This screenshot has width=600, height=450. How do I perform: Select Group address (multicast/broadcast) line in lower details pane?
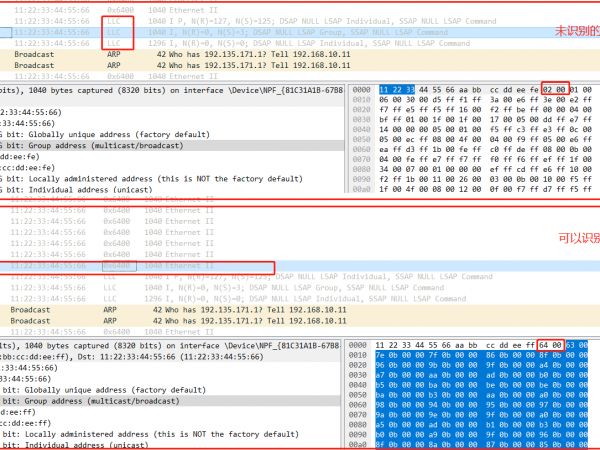(x=100, y=396)
